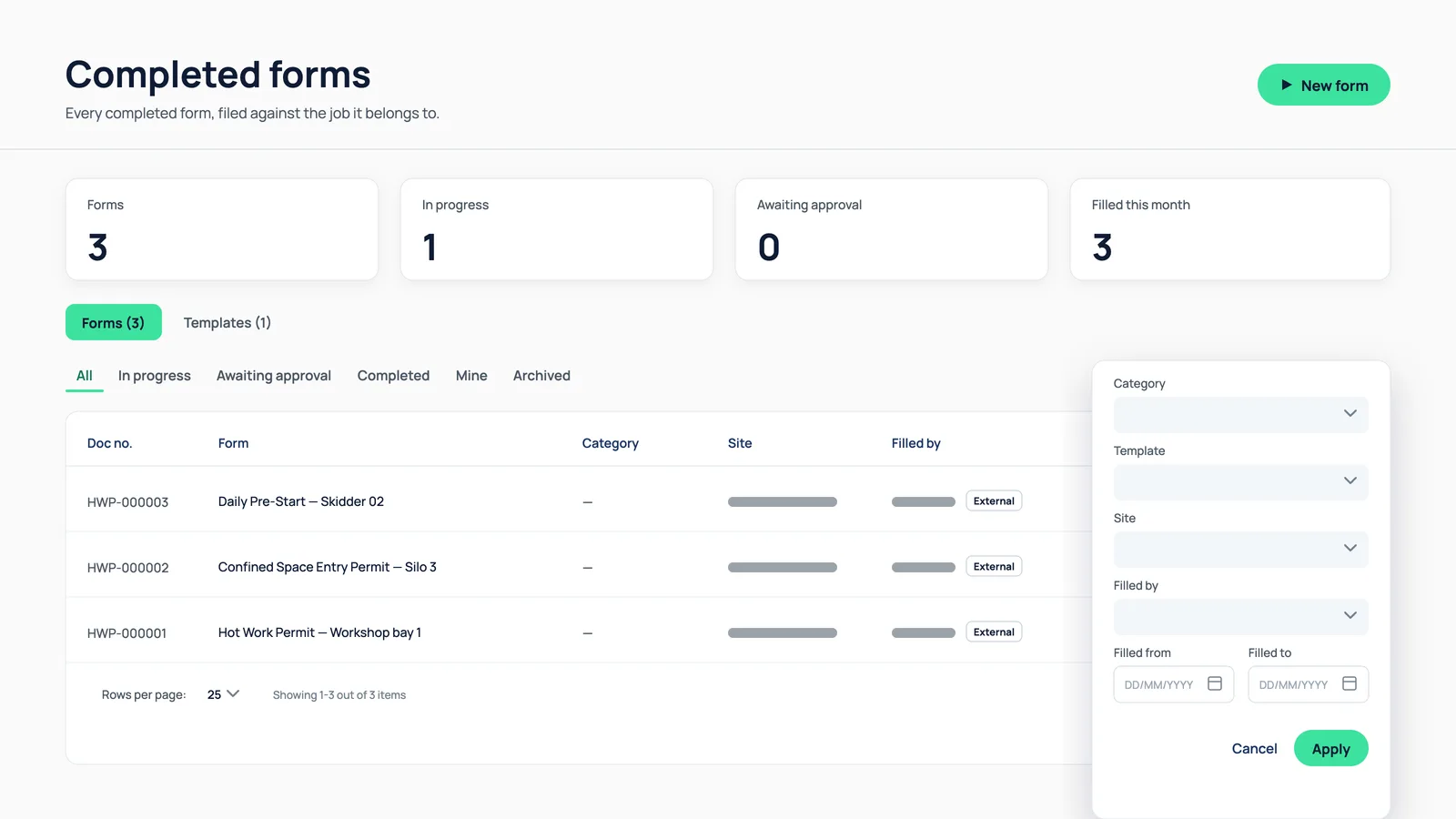Select the Archived filter tab
1456x819 pixels.
coord(541,376)
